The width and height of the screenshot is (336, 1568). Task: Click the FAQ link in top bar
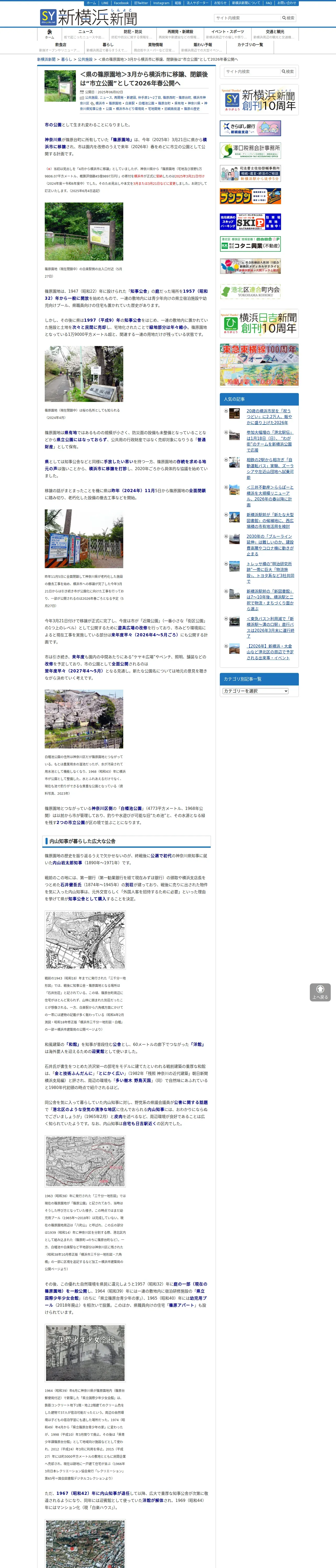pyautogui.click(x=269, y=3)
